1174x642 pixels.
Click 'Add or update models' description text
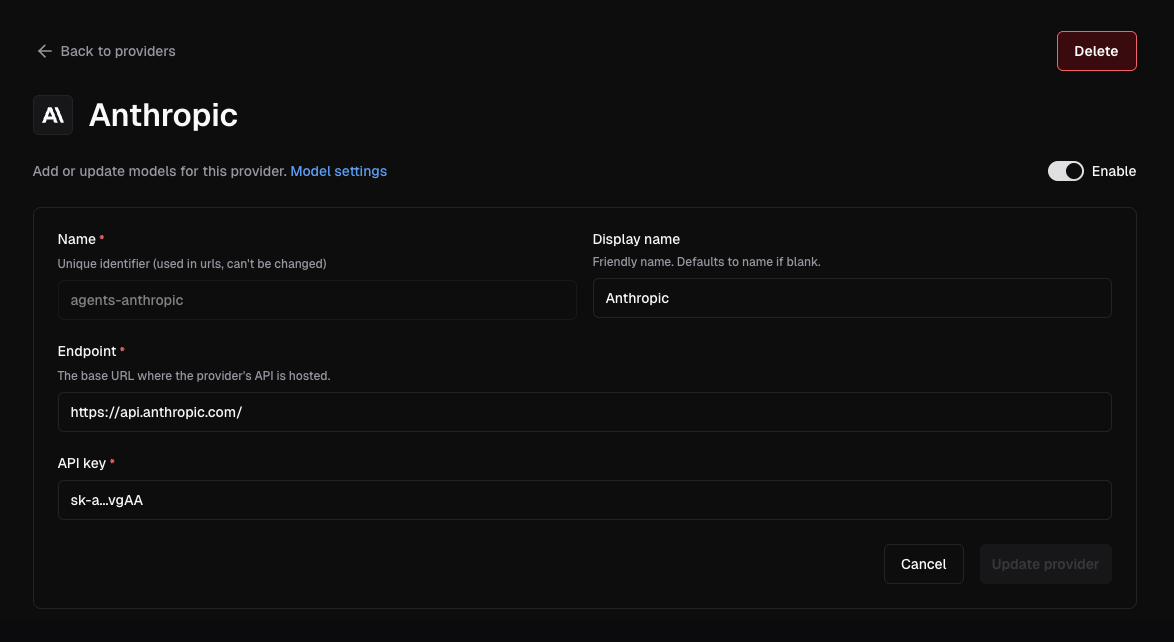point(159,171)
